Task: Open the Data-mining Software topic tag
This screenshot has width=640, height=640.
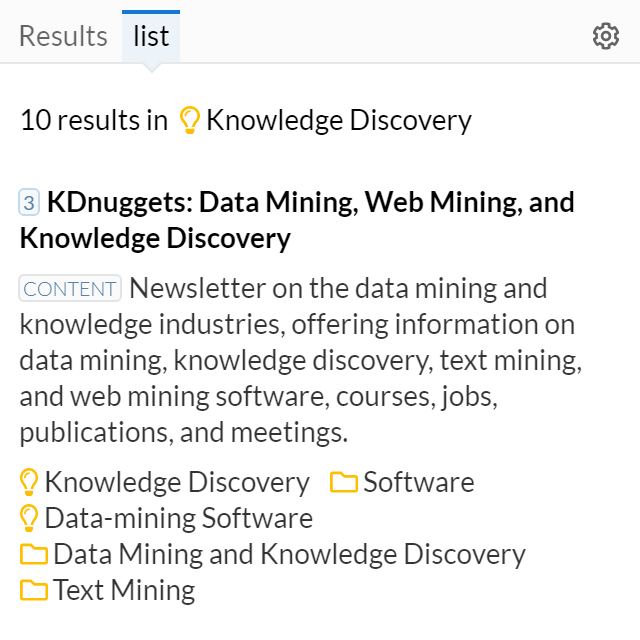Action: click(179, 518)
